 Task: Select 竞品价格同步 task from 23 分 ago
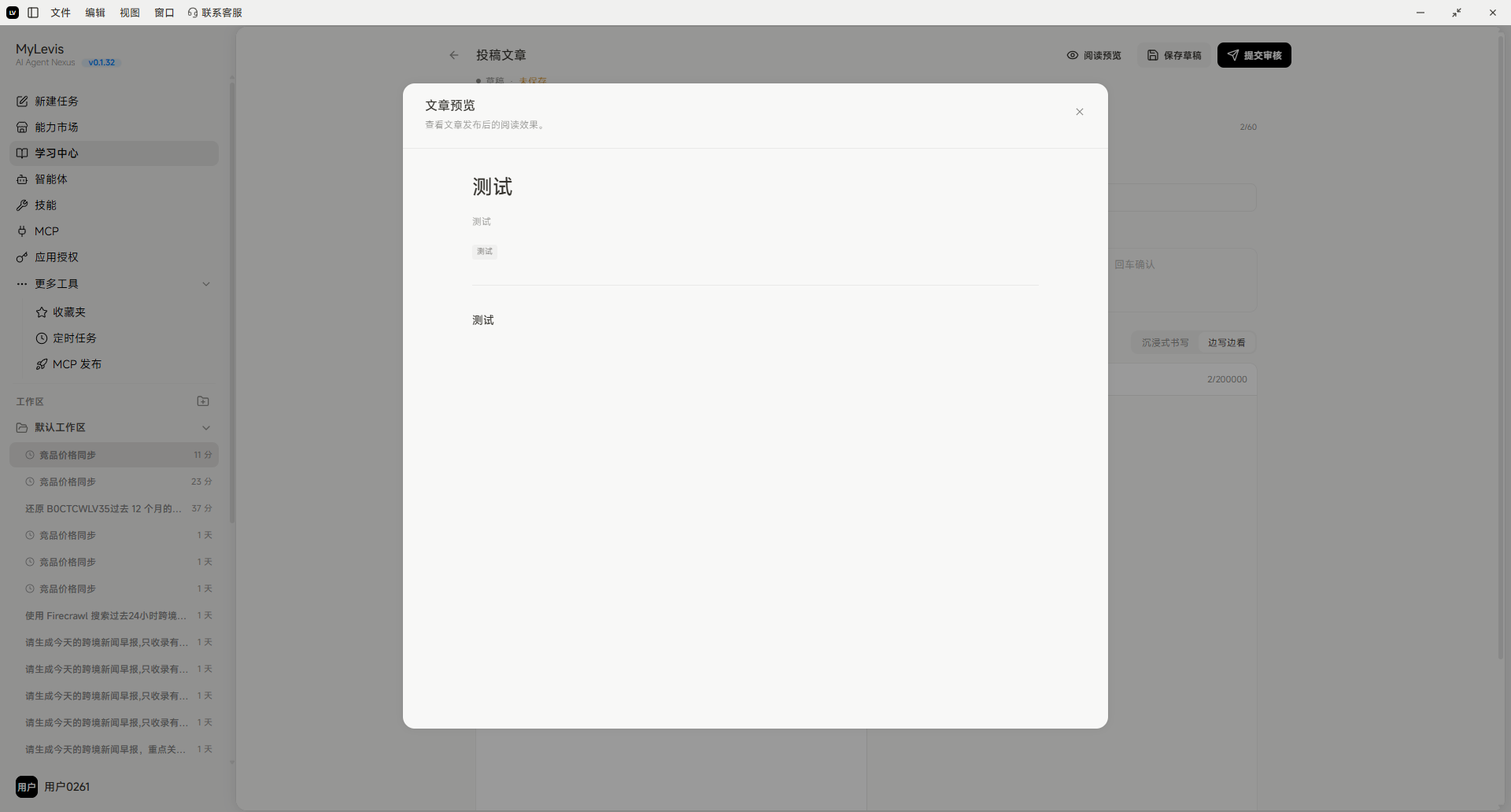tap(114, 482)
